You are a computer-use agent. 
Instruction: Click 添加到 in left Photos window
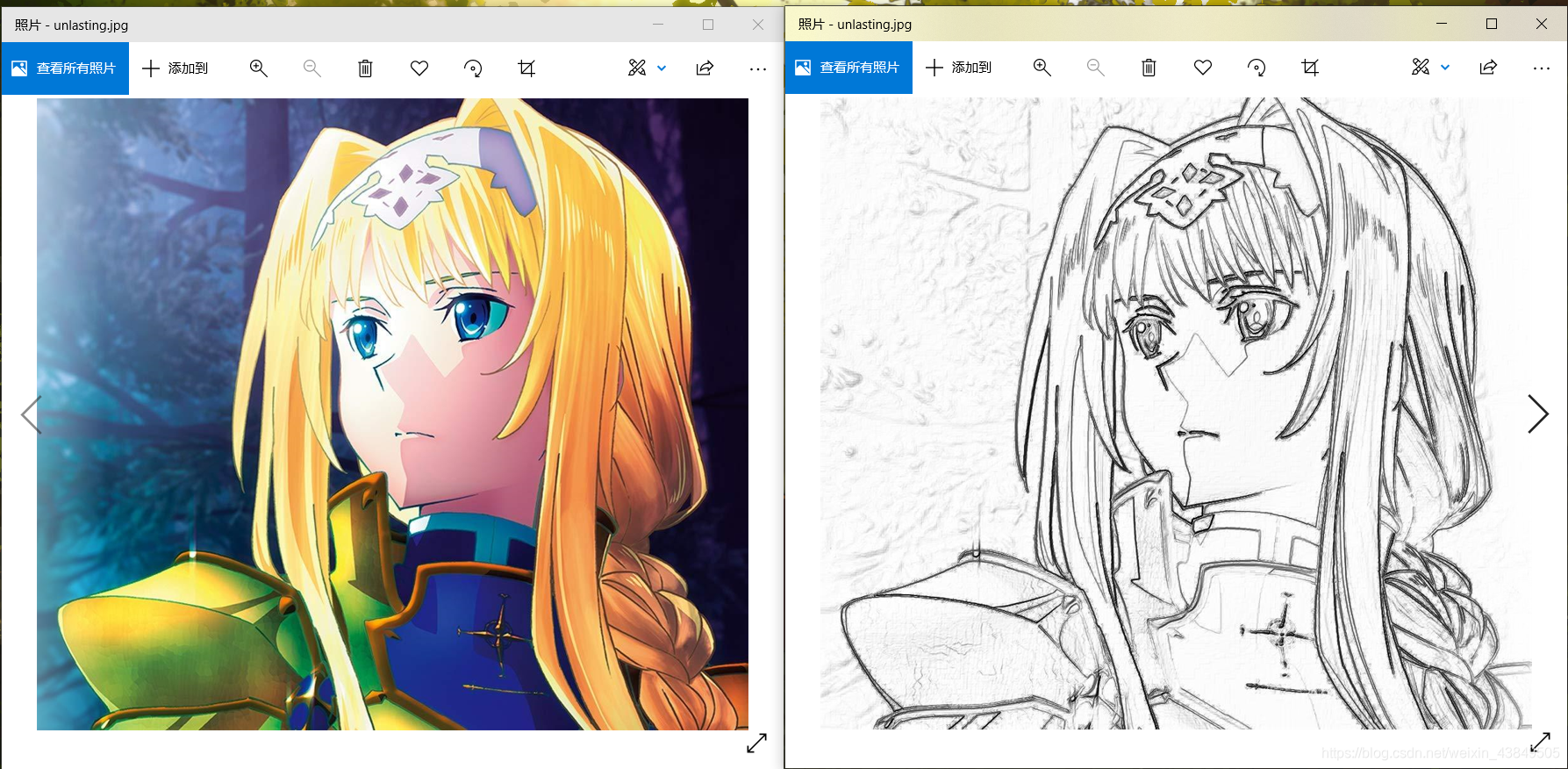(175, 68)
